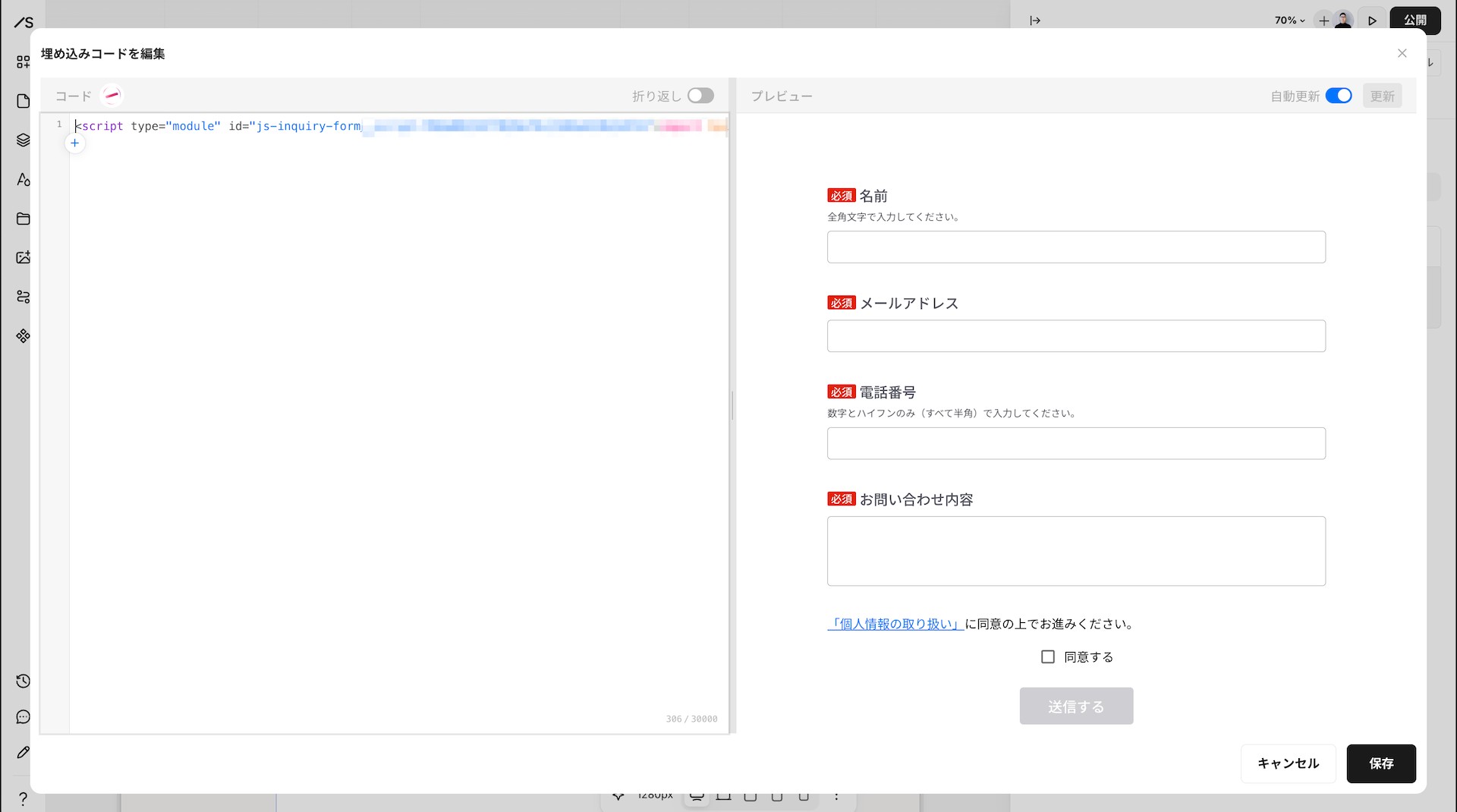Screen dimensions: 1457x812
Task: Click the キャンセル button
Action: tap(1288, 763)
